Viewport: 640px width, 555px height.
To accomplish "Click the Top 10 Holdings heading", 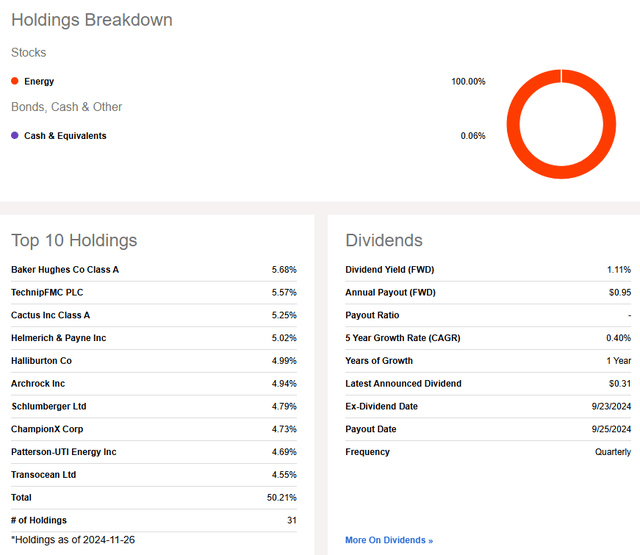I will (74, 240).
